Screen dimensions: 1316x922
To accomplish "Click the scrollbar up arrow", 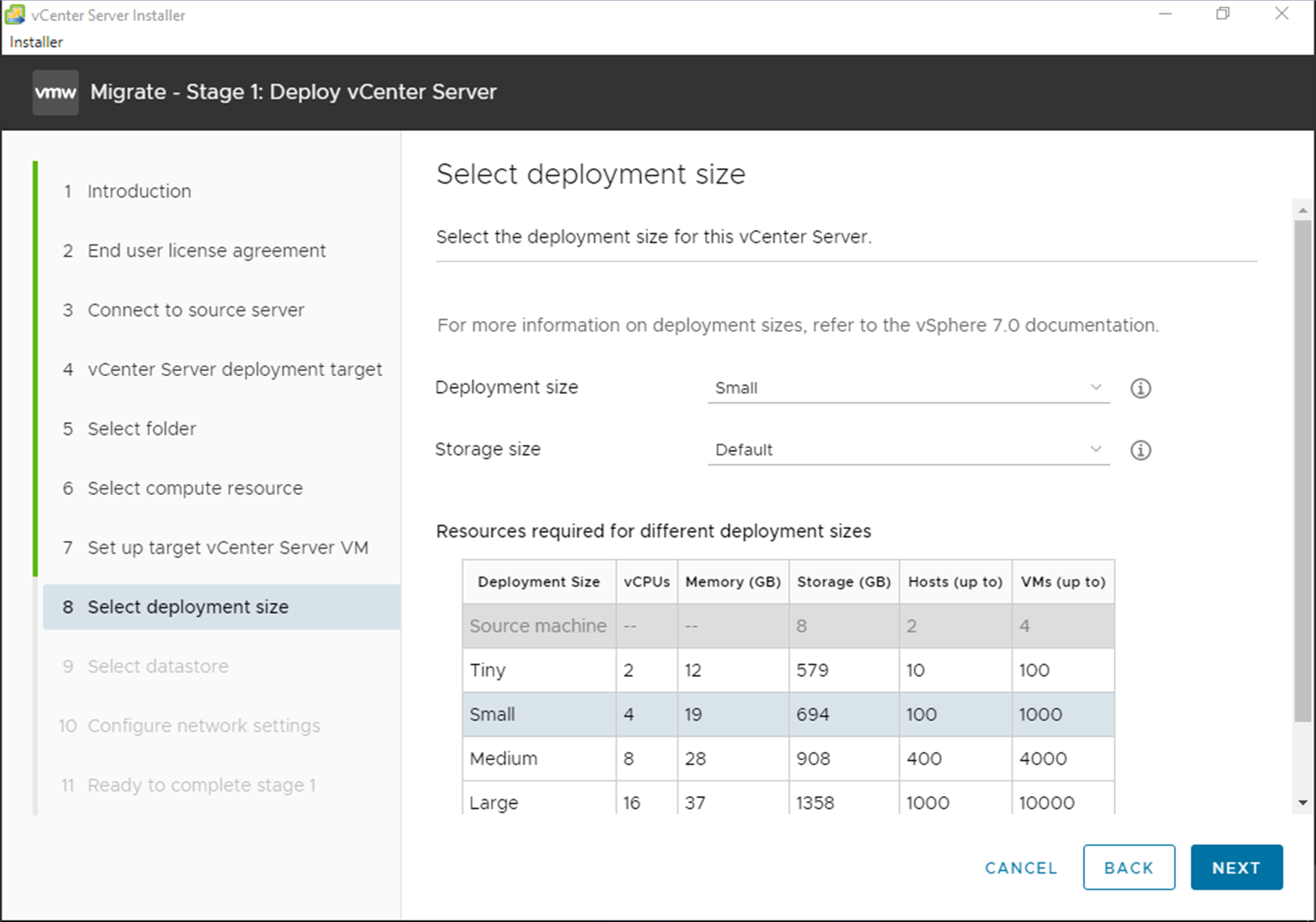I will [1302, 209].
